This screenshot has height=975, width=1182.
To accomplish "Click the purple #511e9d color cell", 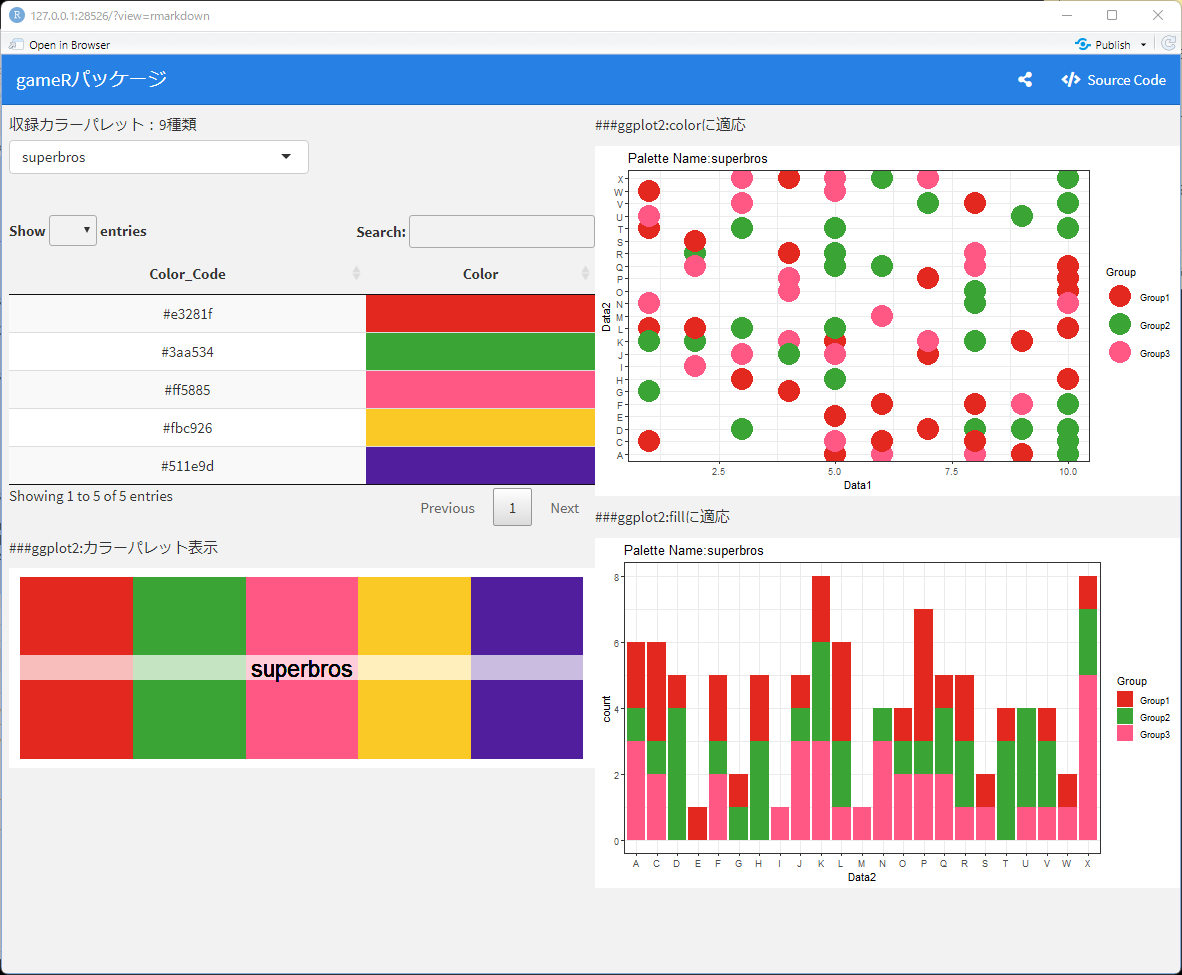I will [x=480, y=466].
